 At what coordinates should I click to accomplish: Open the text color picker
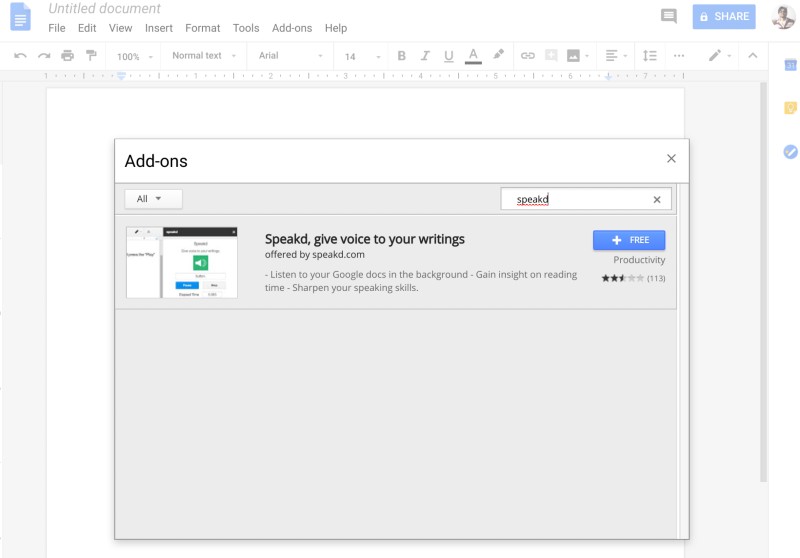click(473, 56)
